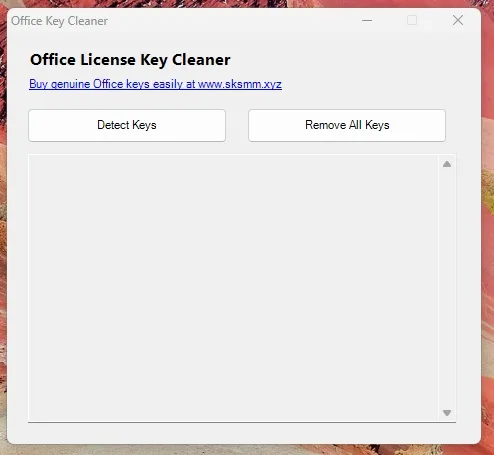This screenshot has height=455, width=494.
Task: Click the Detect Keys button
Action: (x=127, y=125)
